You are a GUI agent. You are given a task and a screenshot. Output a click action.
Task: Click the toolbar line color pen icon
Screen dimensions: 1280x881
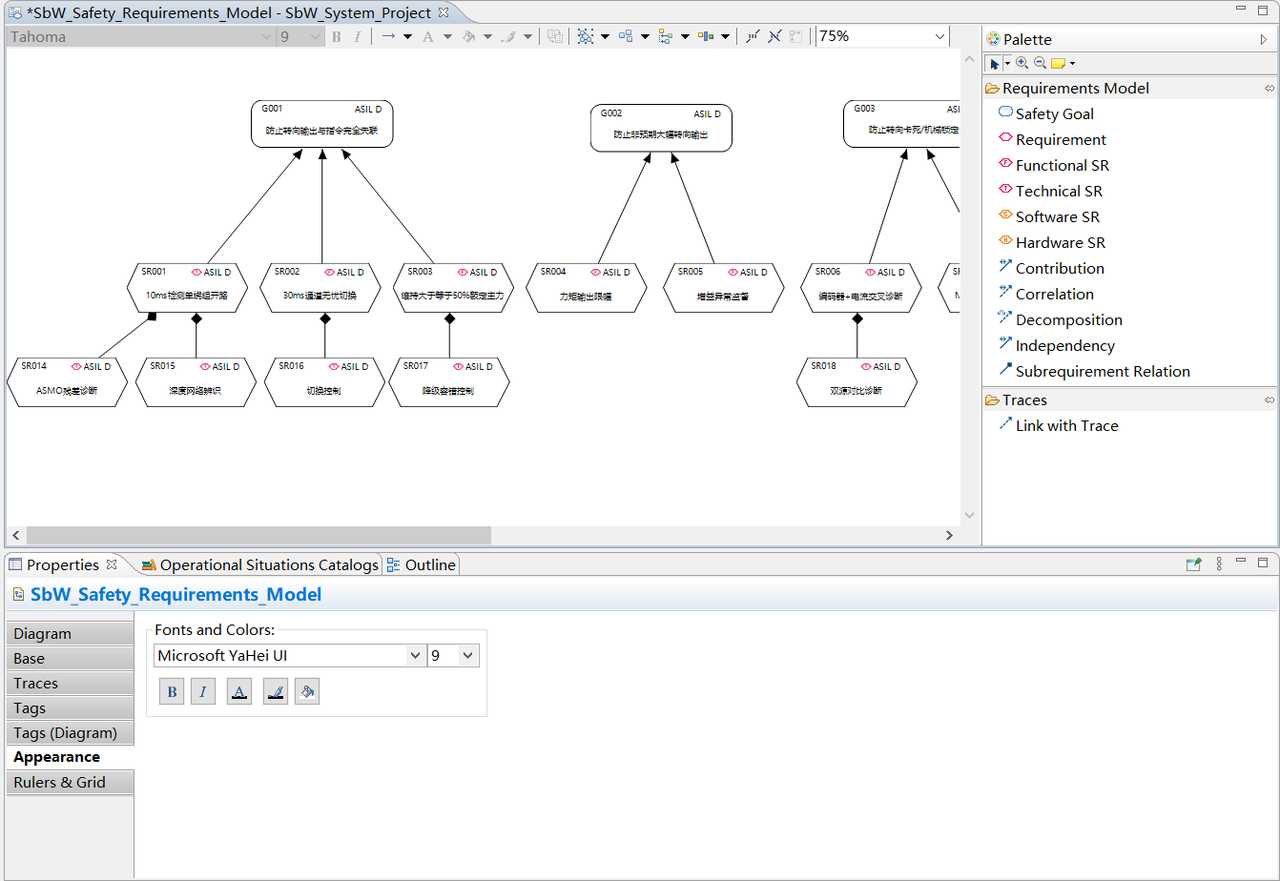pyautogui.click(x=508, y=36)
